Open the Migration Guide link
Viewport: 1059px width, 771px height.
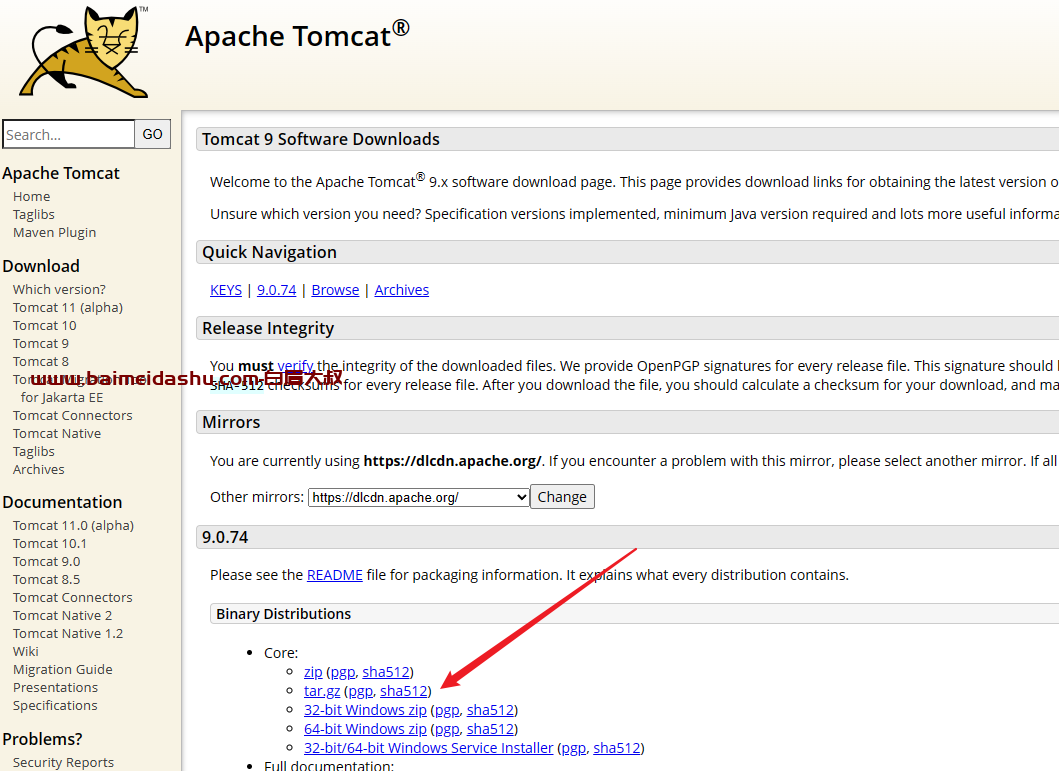(x=63, y=670)
